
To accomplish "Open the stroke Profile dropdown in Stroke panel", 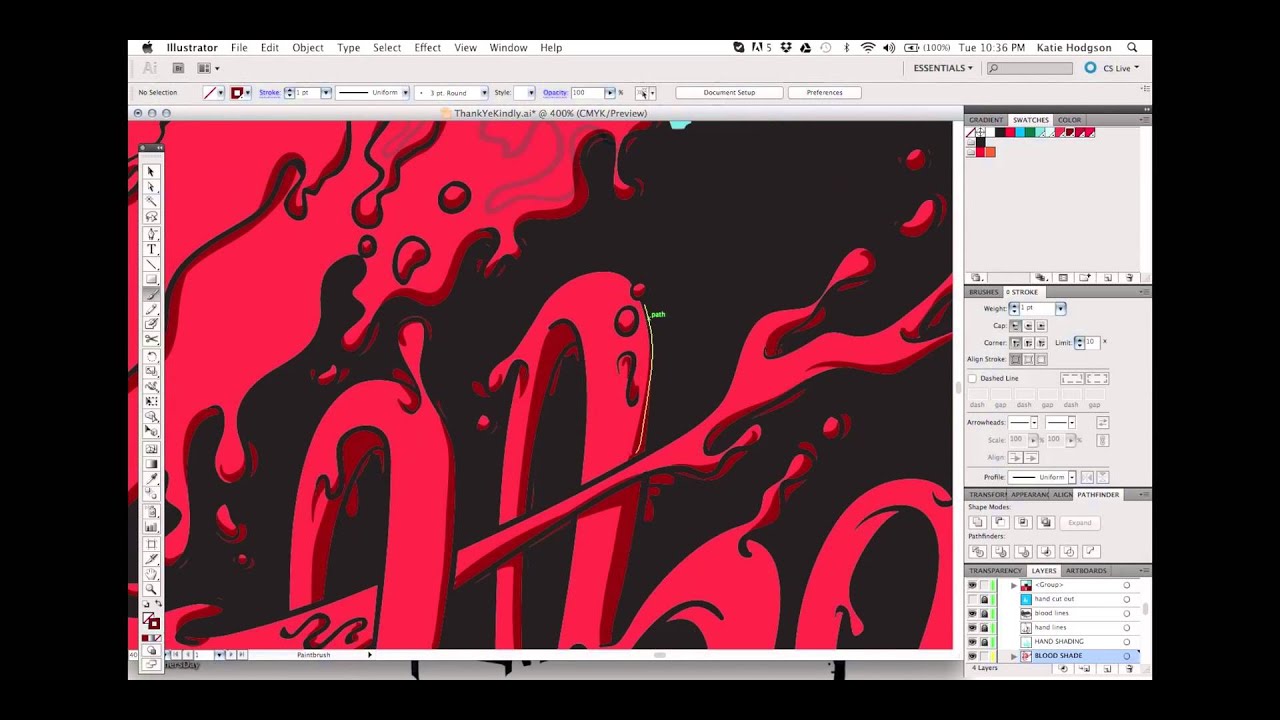I will [1071, 477].
